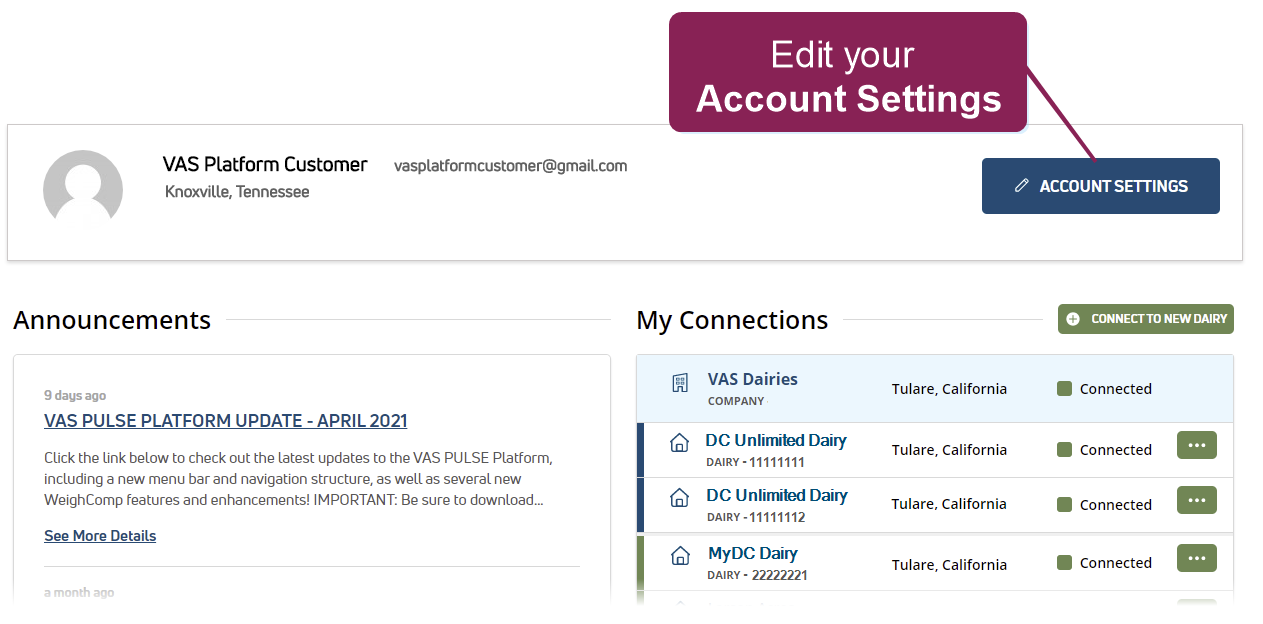
Task: Open VAS Pulse Platform Update April 2021 link
Action: 226,421
